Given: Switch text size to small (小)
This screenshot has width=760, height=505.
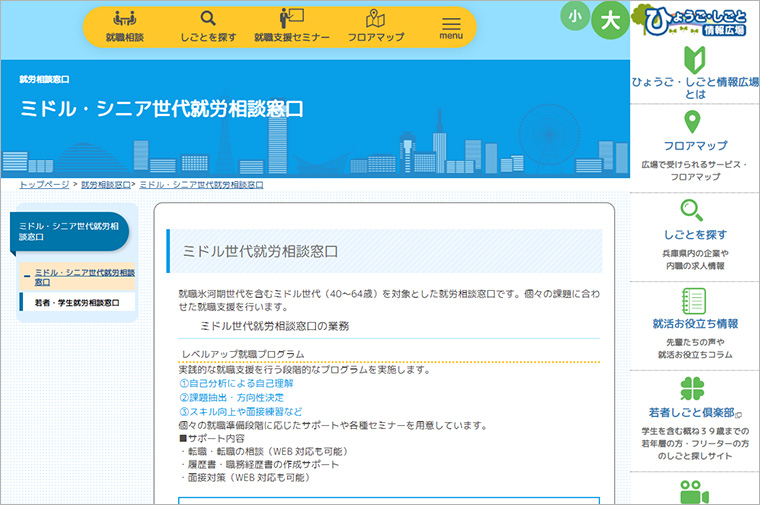Looking at the screenshot, I should pyautogui.click(x=575, y=16).
